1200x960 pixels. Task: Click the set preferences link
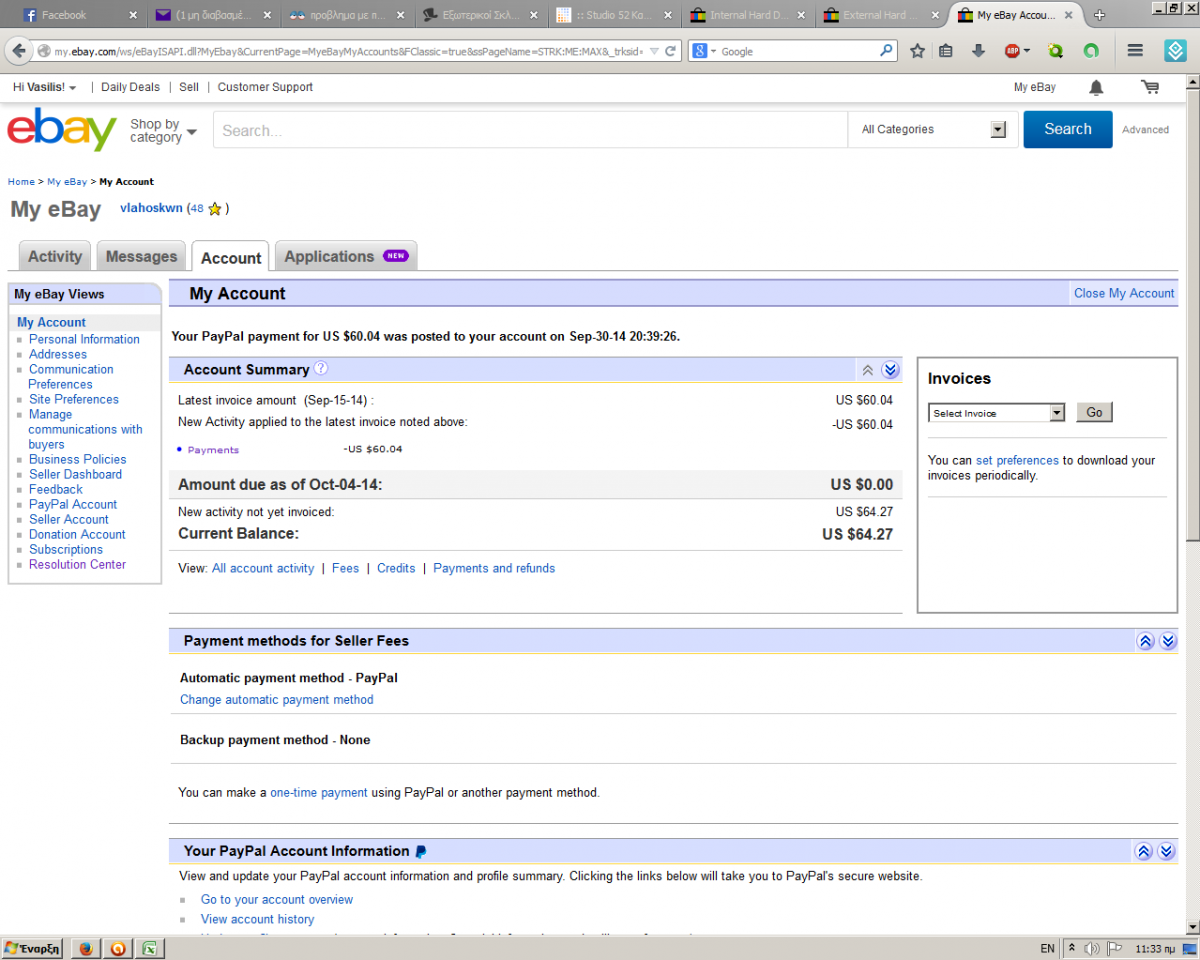pos(1017,460)
